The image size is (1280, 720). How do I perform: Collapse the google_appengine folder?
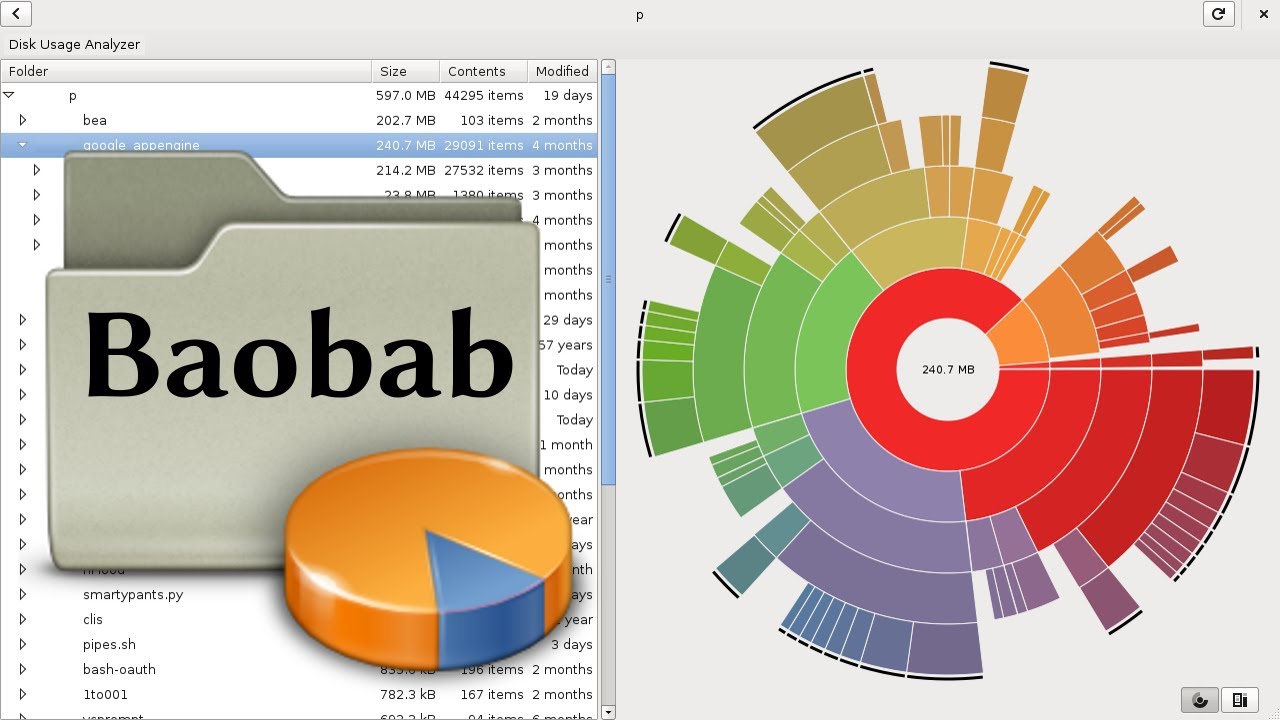pyautogui.click(x=23, y=145)
